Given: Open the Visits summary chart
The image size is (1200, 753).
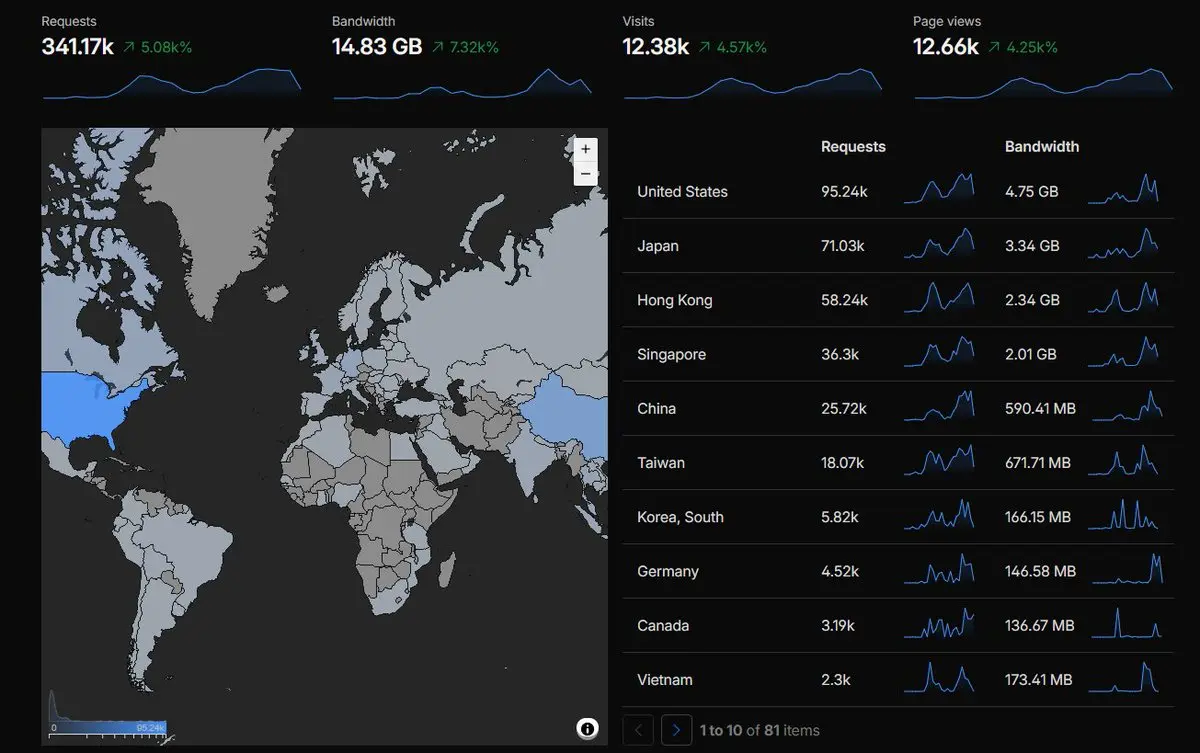Looking at the screenshot, I should 753,83.
